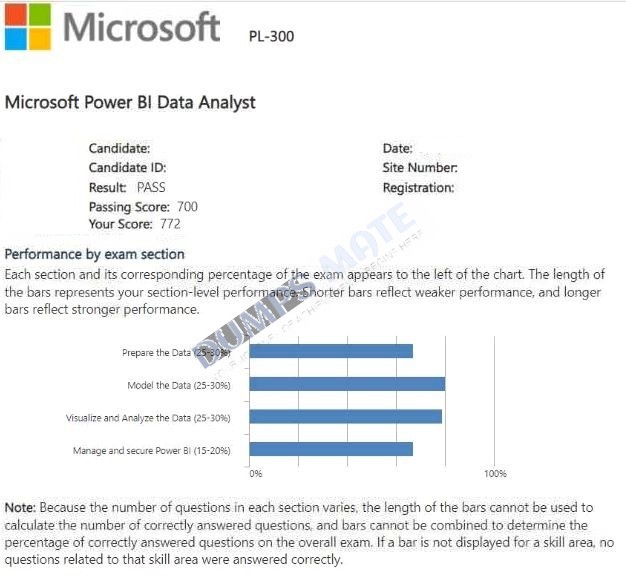Click the Model the Data axis label
Screen dimensions: 626x579
coord(179,385)
